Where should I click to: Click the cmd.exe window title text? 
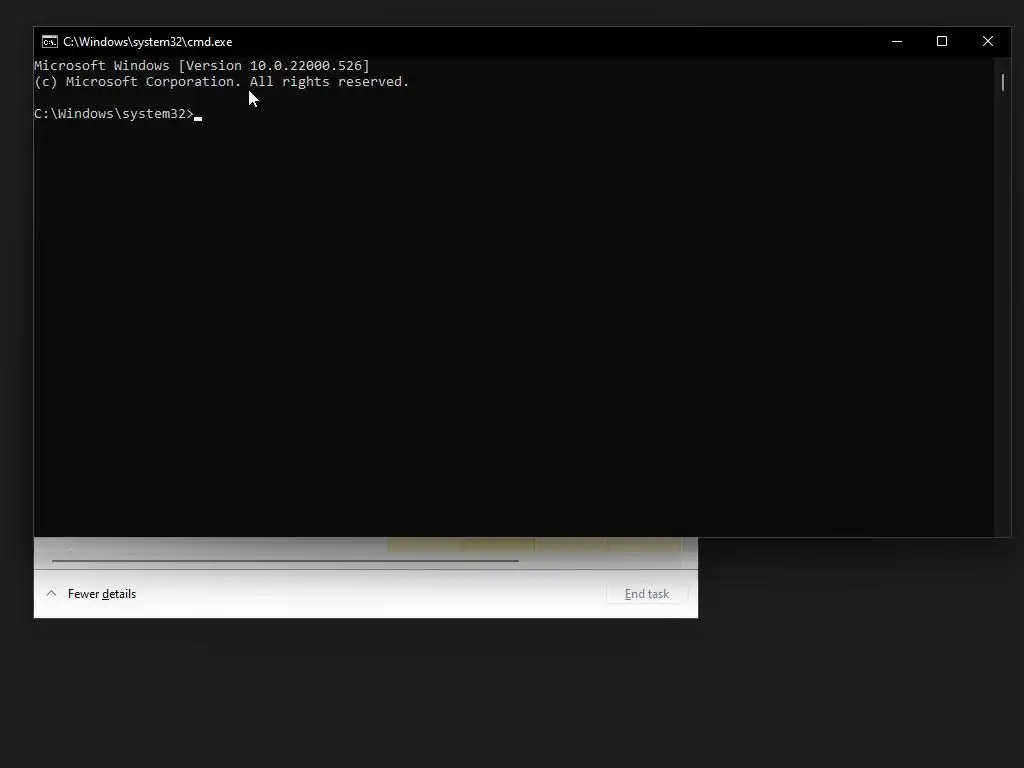tap(148, 42)
